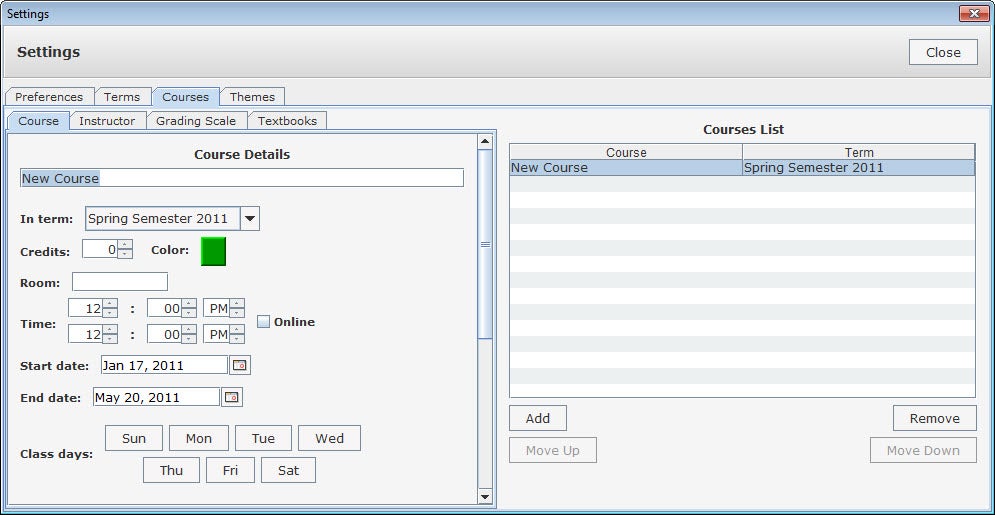Change end time AM/PM spinner down
Image resolution: width=995 pixels, height=515 pixels.
coord(237,339)
